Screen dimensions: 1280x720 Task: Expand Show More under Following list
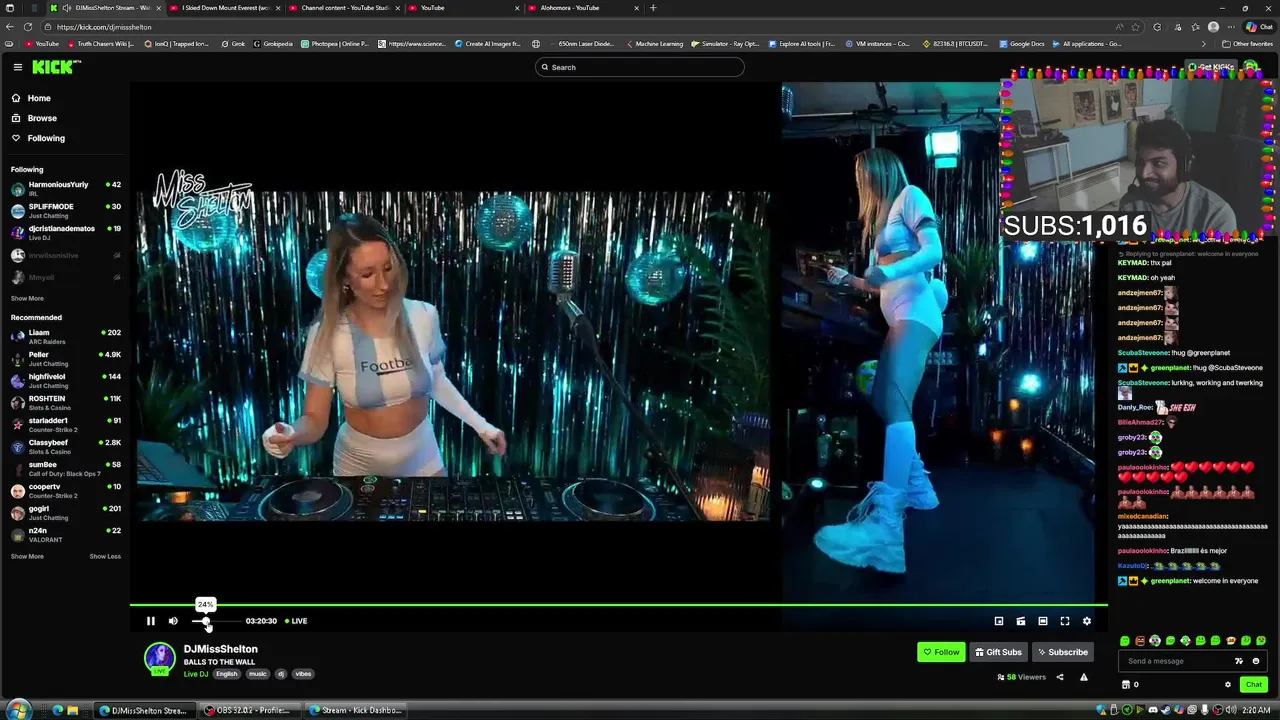coord(27,298)
